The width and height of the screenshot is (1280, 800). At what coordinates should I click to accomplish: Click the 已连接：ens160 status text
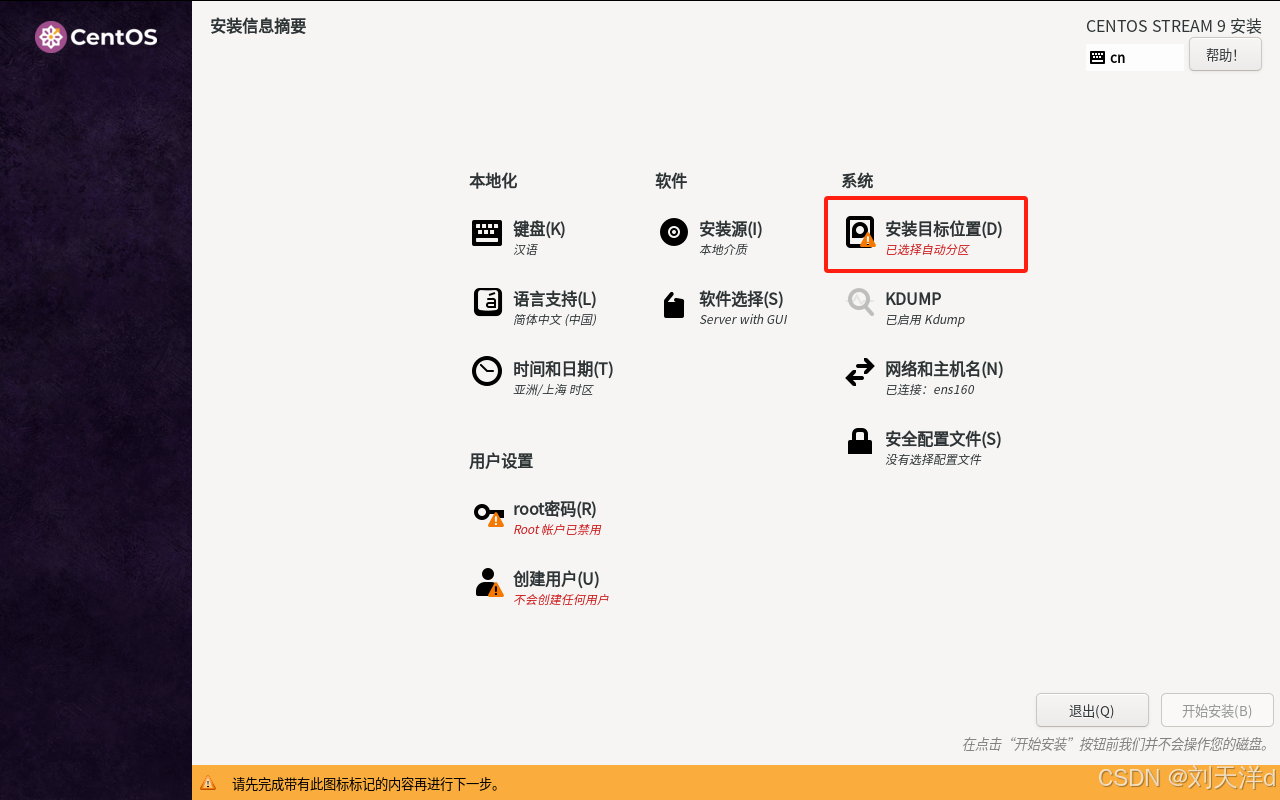tap(930, 390)
